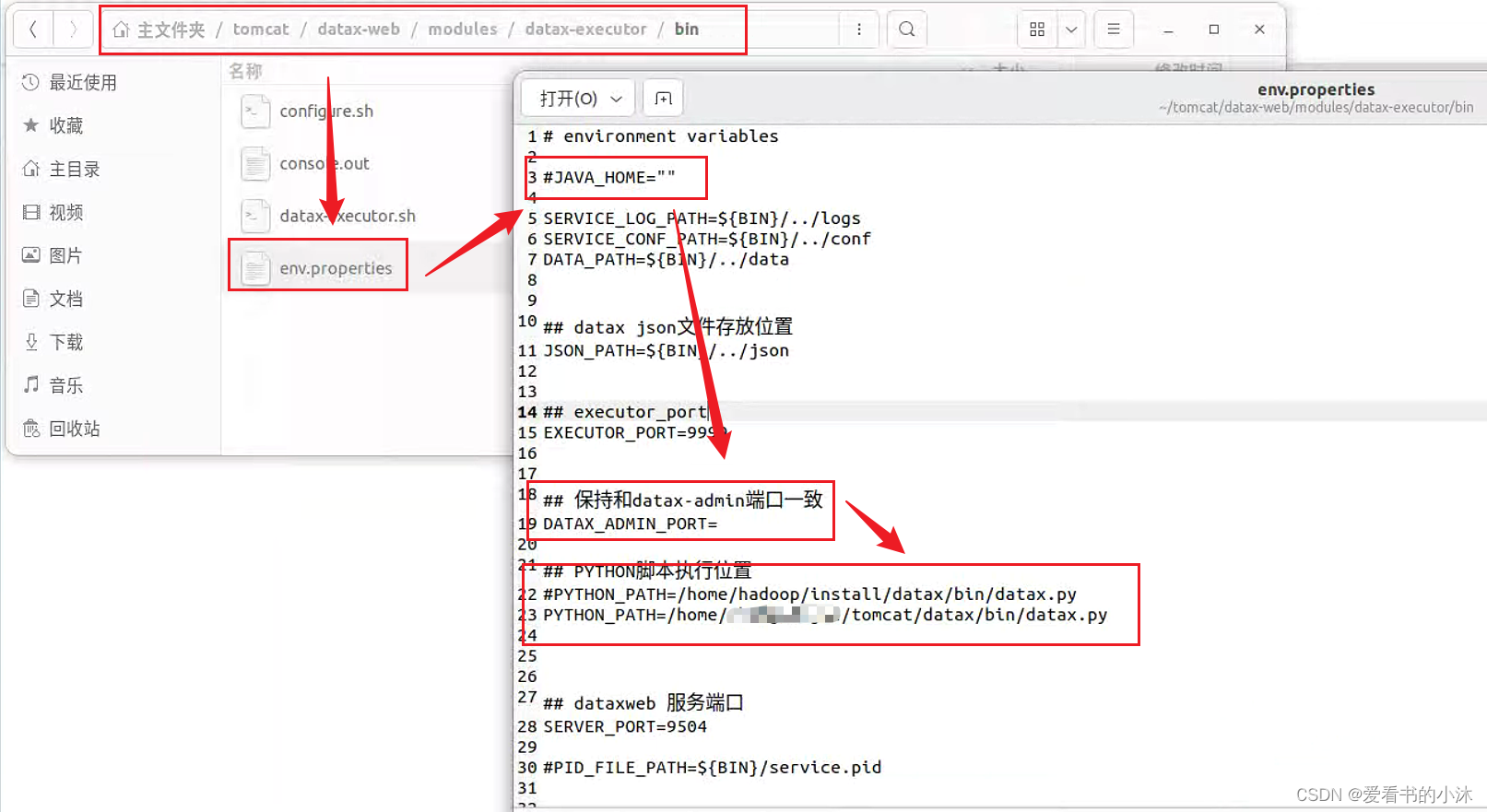Expand the view options dropdown arrow
This screenshot has height=812, width=1487.
pyautogui.click(x=1071, y=29)
